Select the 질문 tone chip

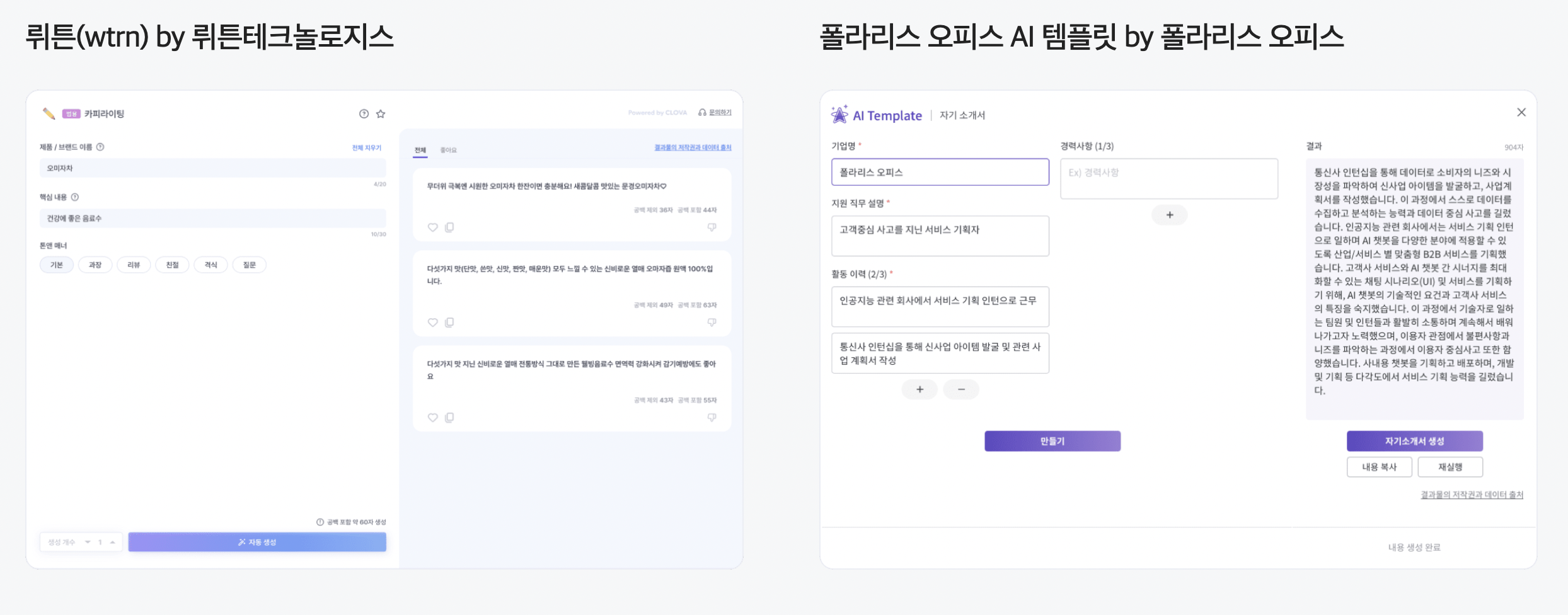250,265
